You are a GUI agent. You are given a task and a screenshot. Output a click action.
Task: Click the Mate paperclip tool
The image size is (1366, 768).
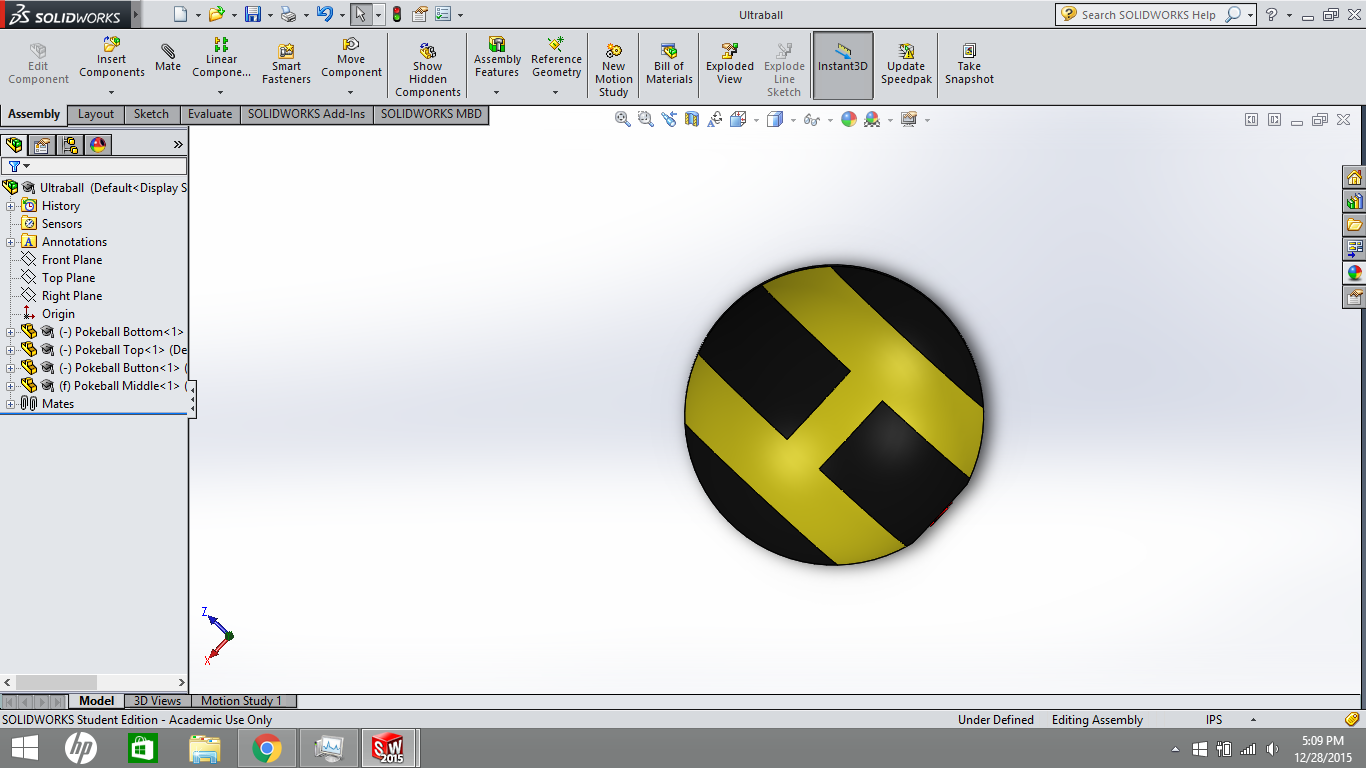tap(168, 58)
